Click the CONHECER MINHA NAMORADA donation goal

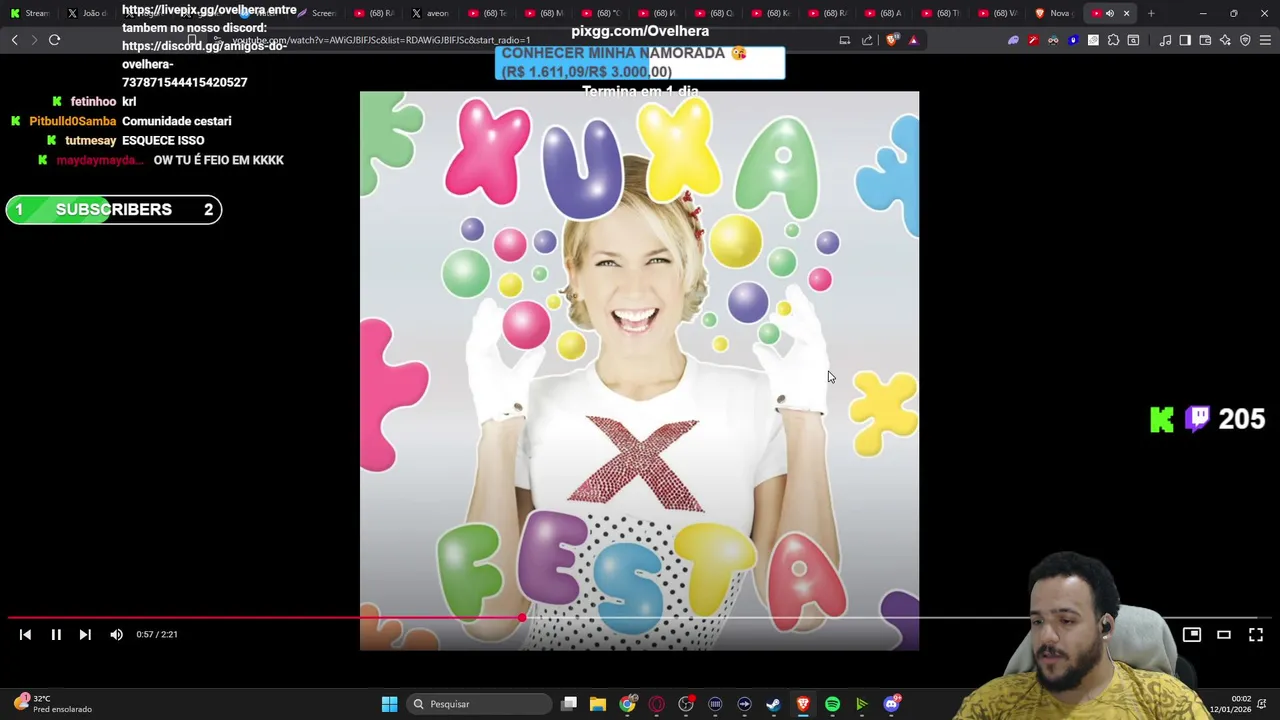click(640, 62)
